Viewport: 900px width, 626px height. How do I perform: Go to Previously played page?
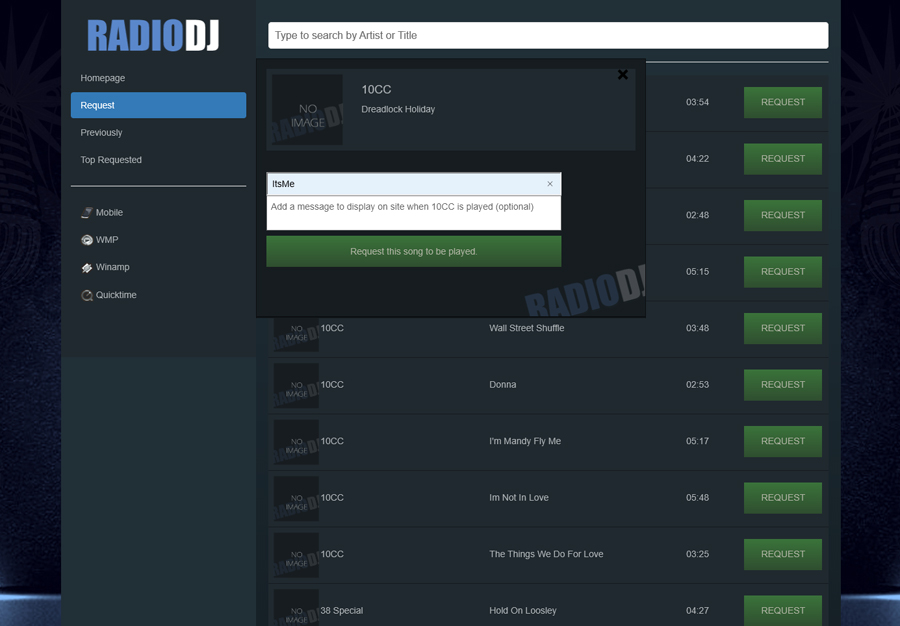click(x=101, y=133)
